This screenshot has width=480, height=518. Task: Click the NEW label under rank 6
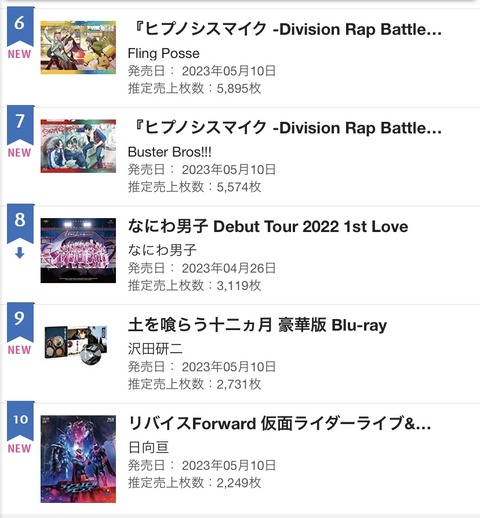click(x=19, y=54)
